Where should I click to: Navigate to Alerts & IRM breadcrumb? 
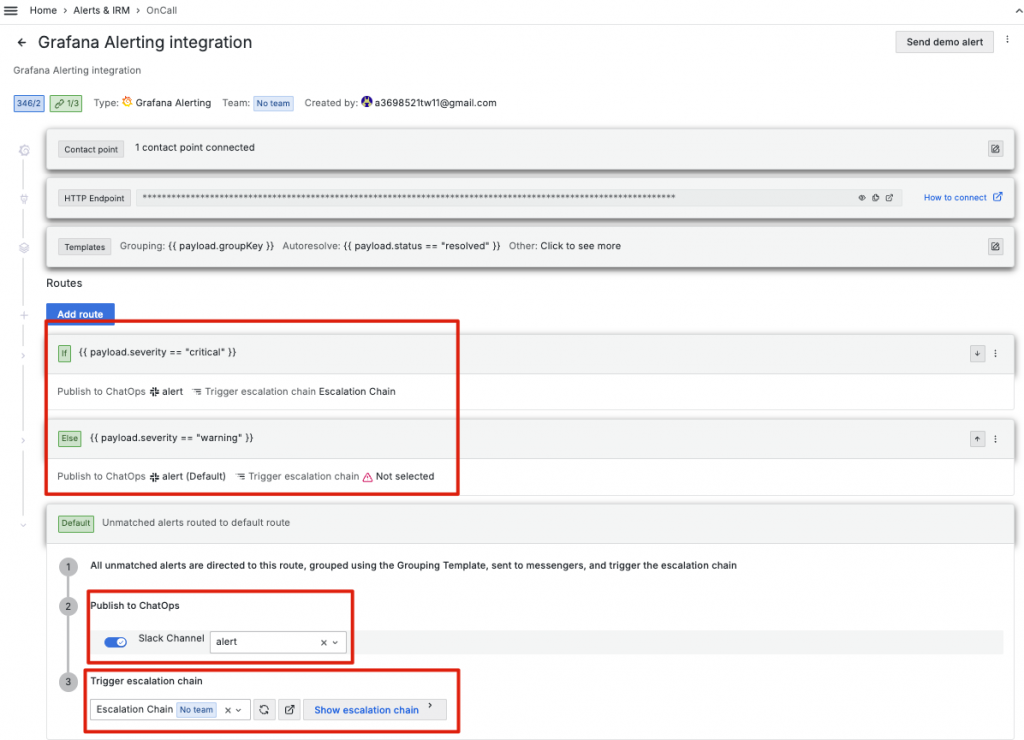101,10
